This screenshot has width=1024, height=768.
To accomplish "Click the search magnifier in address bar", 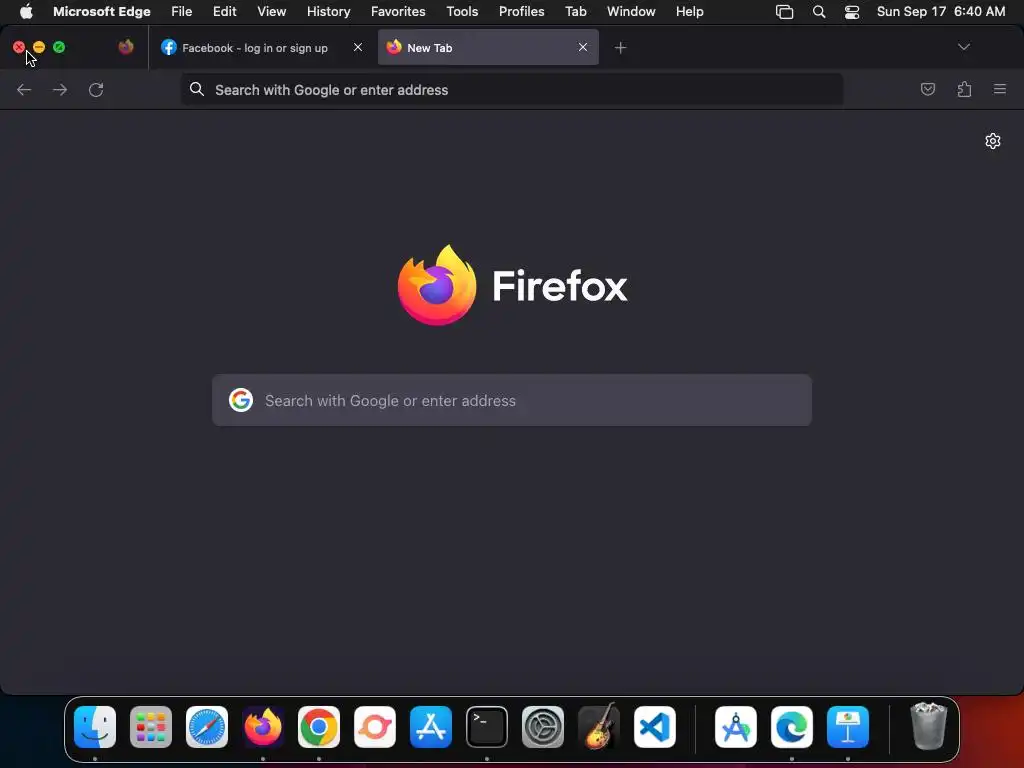I will pos(197,89).
